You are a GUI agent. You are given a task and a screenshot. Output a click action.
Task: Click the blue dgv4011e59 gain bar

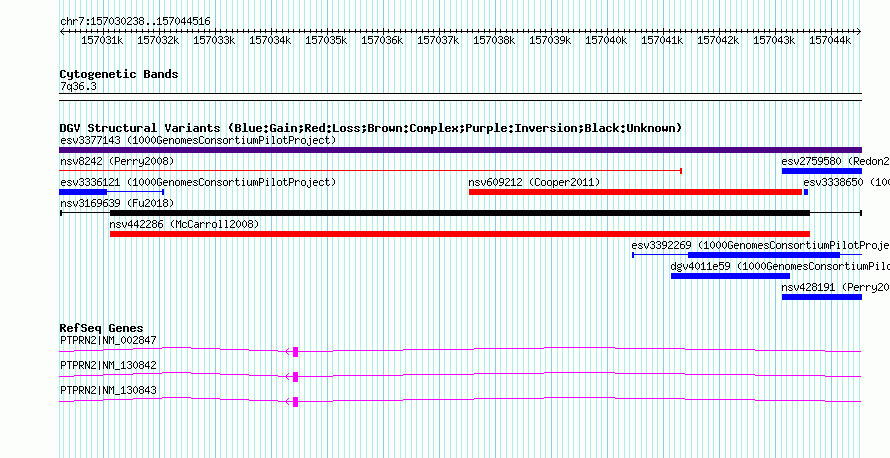(731, 276)
